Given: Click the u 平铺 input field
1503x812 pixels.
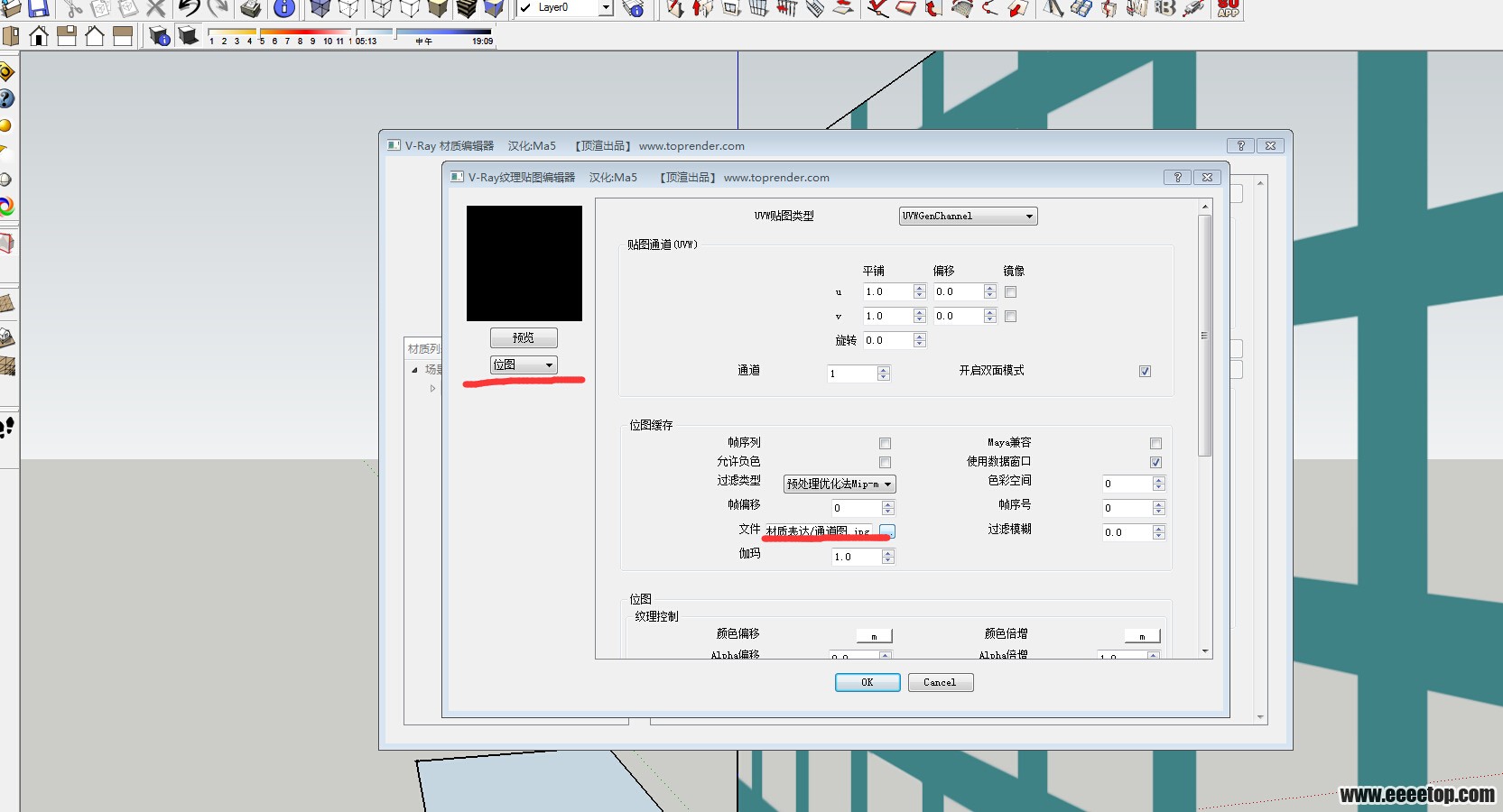Looking at the screenshot, I should (x=888, y=292).
